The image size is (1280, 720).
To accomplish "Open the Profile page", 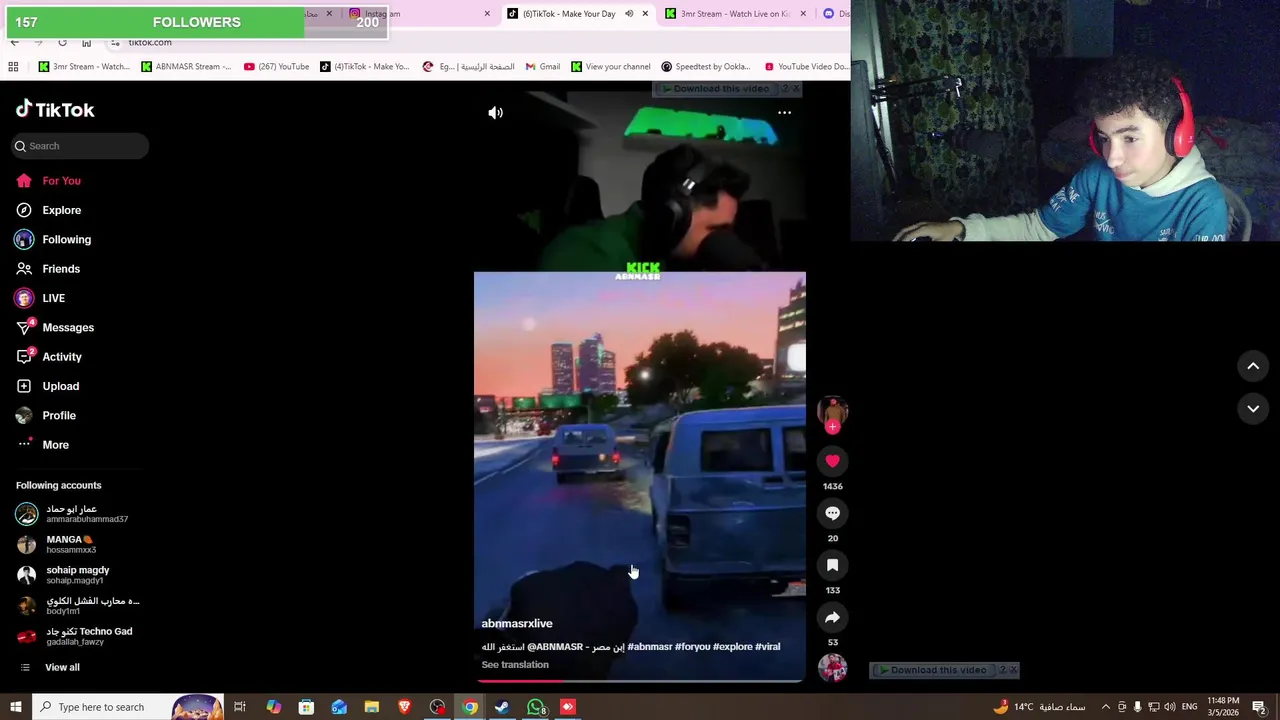I will click(x=46, y=415).
